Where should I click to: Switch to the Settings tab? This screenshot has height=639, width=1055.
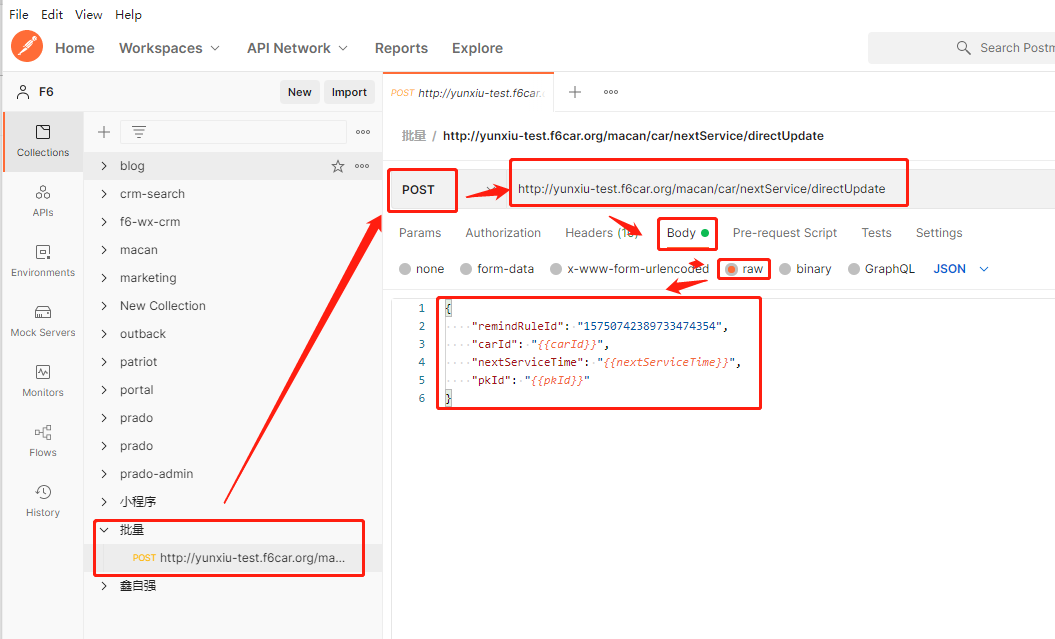click(939, 233)
